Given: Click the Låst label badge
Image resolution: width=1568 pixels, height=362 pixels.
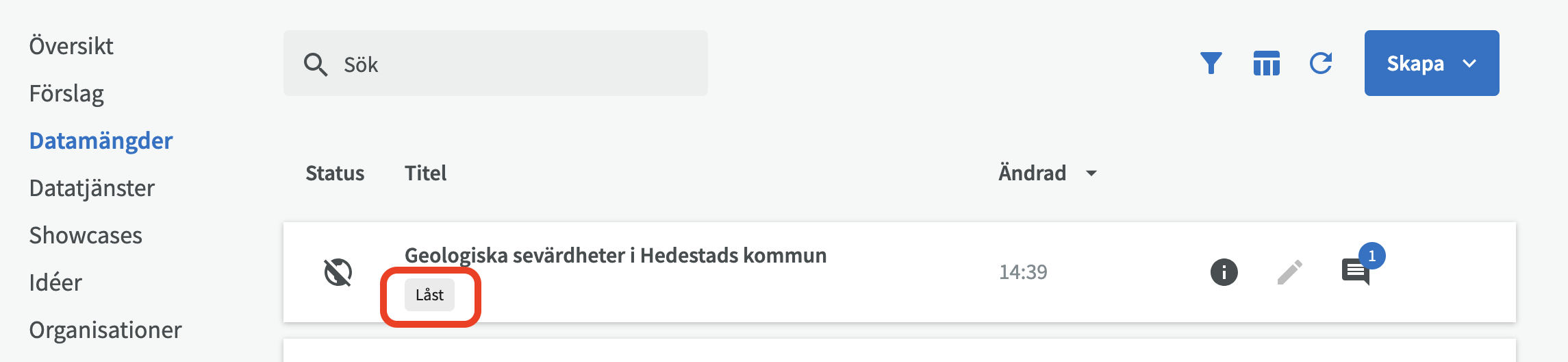Looking at the screenshot, I should click(x=429, y=295).
